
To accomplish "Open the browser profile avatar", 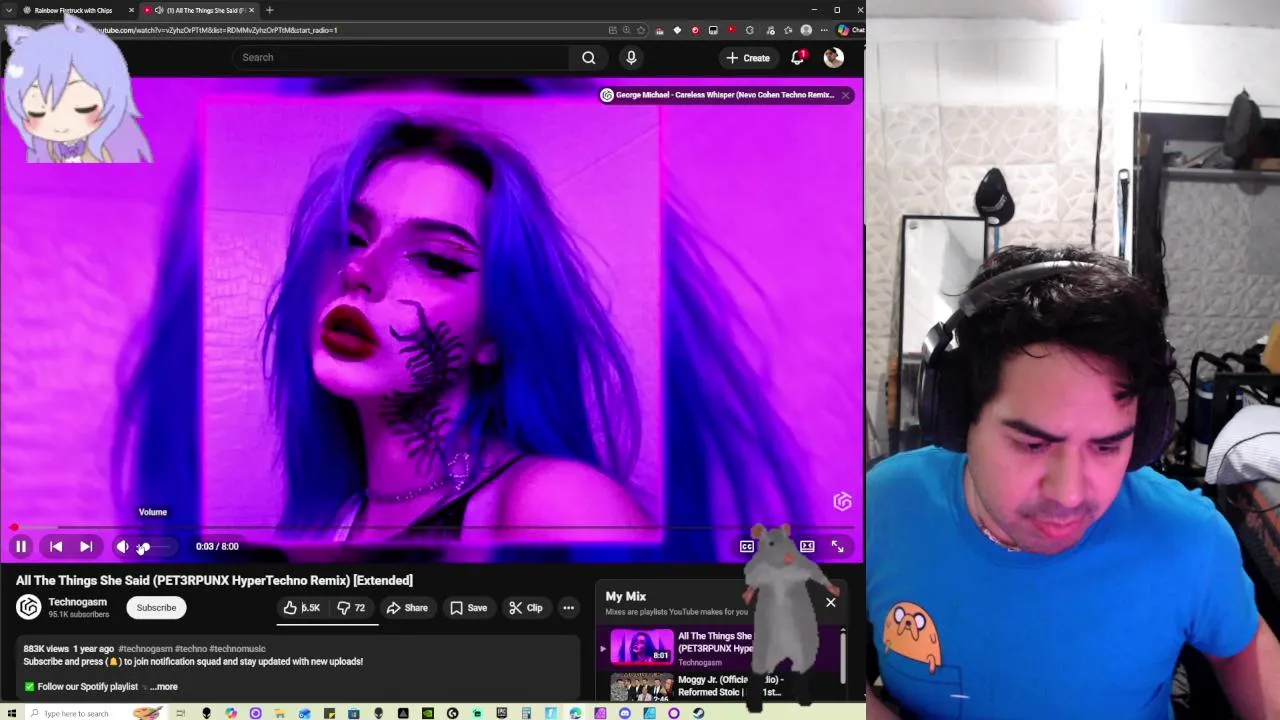I will [806, 30].
